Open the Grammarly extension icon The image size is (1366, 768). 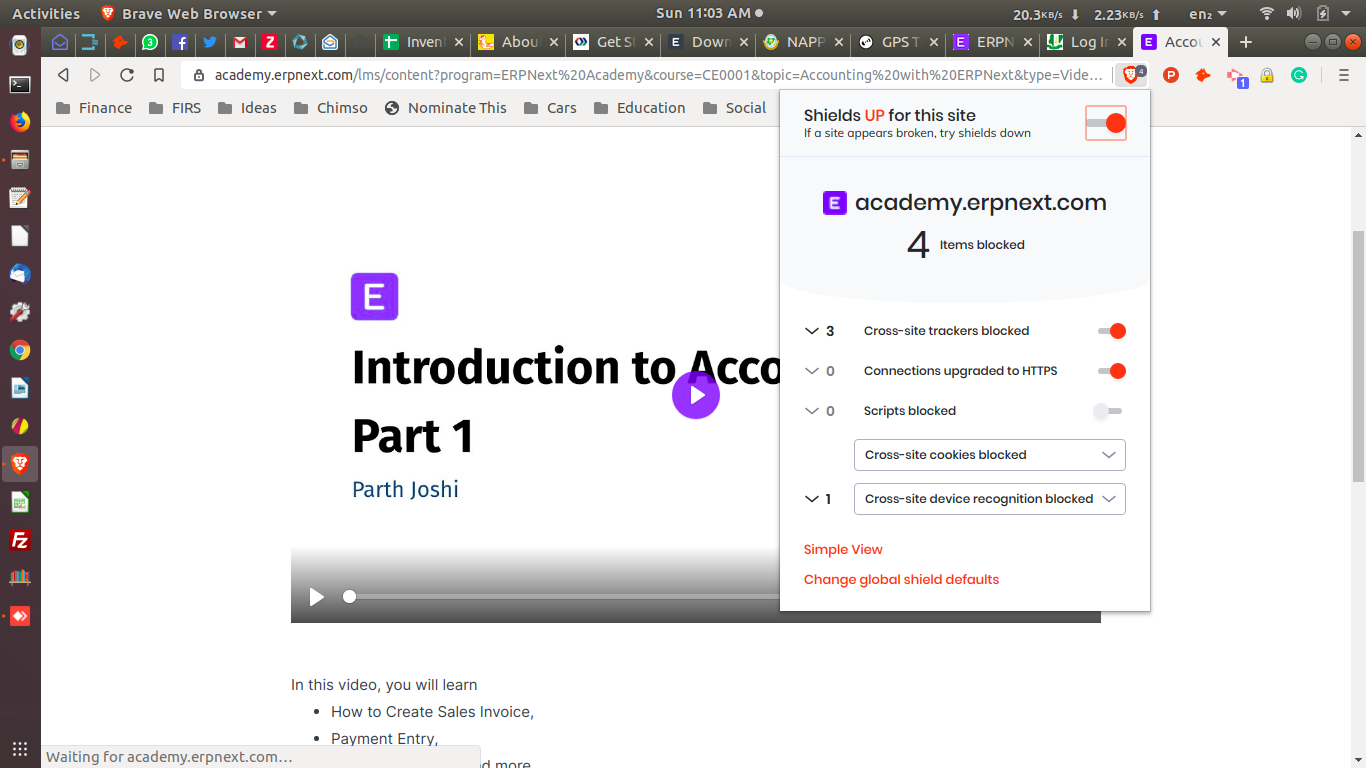coord(1299,75)
